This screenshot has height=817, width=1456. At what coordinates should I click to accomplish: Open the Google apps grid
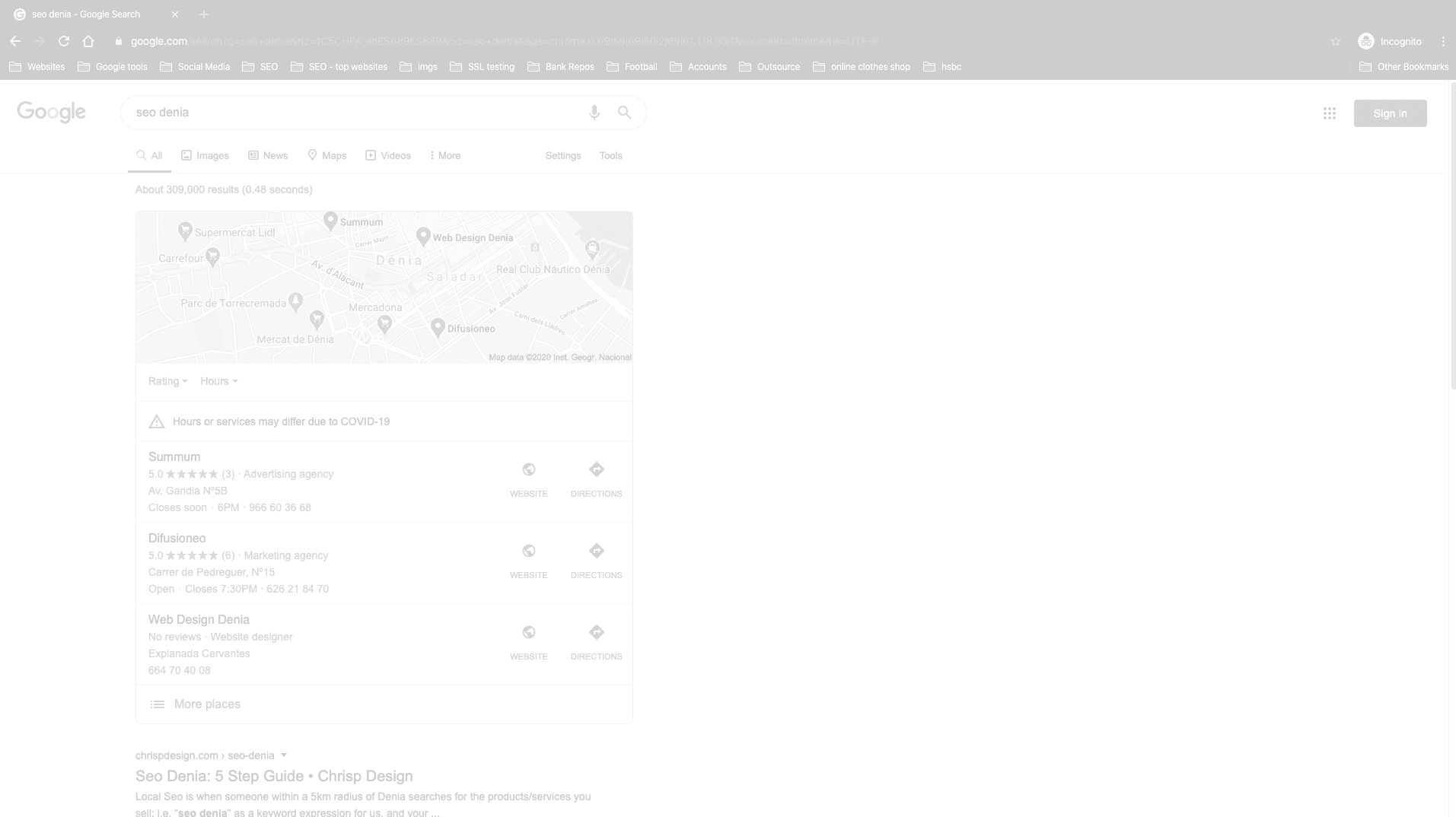1330,113
